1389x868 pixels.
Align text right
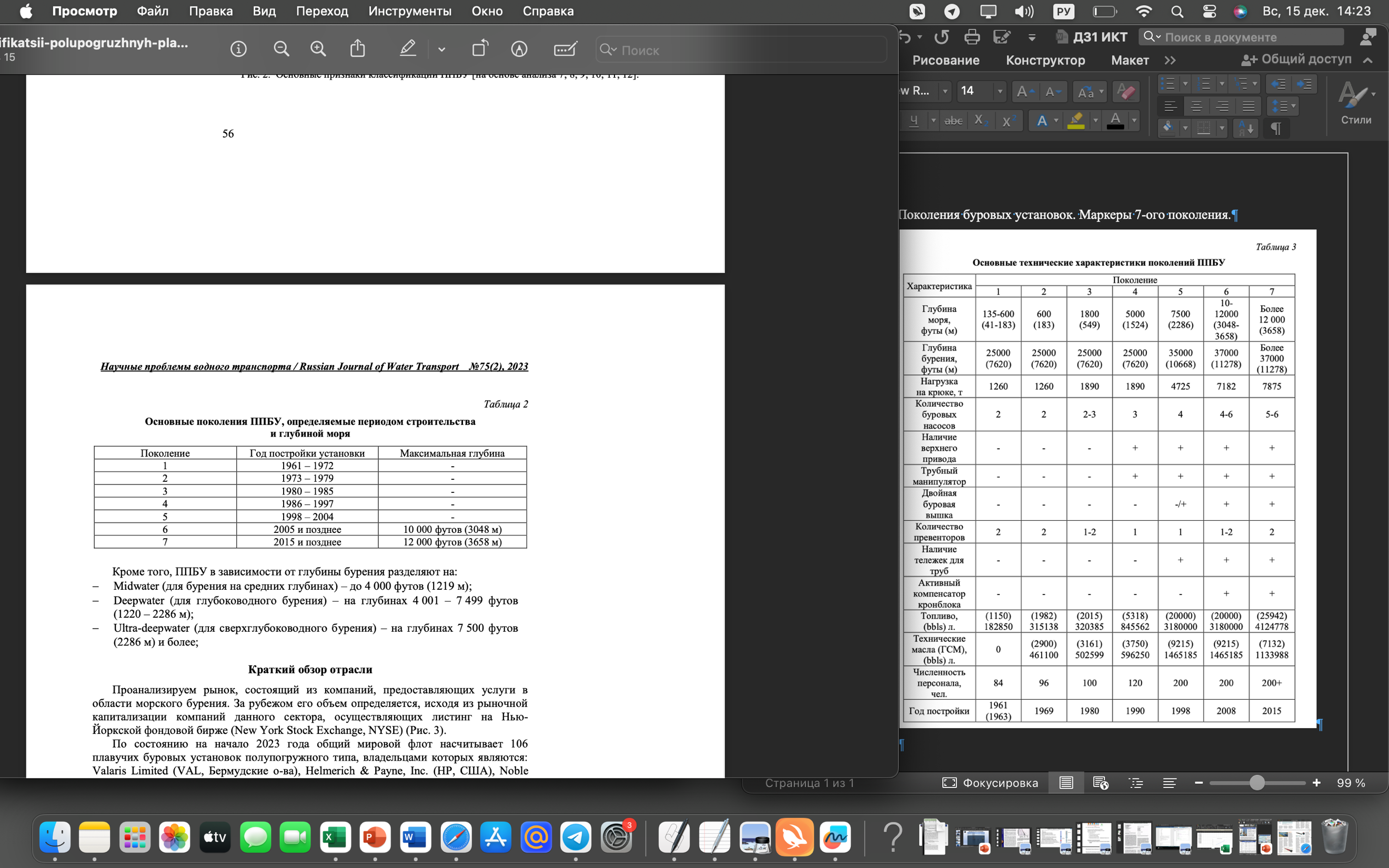pos(1223,106)
